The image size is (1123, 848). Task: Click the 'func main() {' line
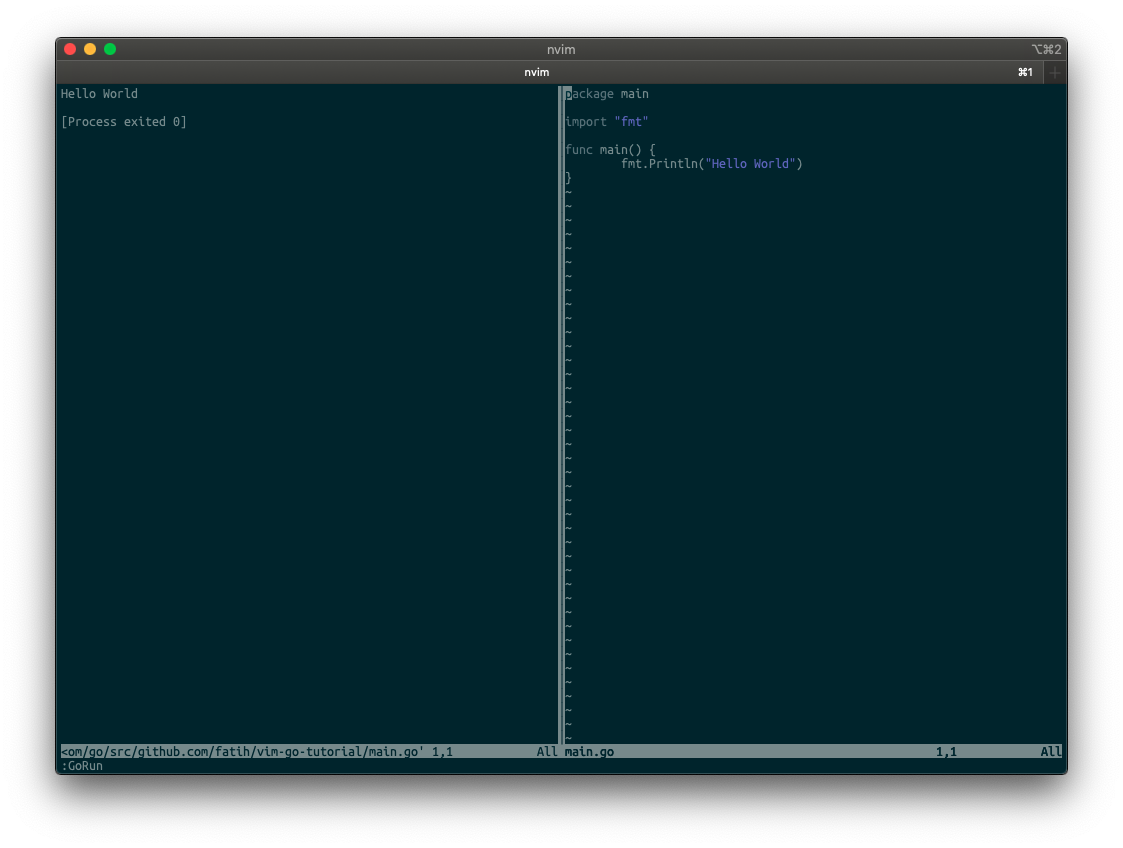(610, 150)
